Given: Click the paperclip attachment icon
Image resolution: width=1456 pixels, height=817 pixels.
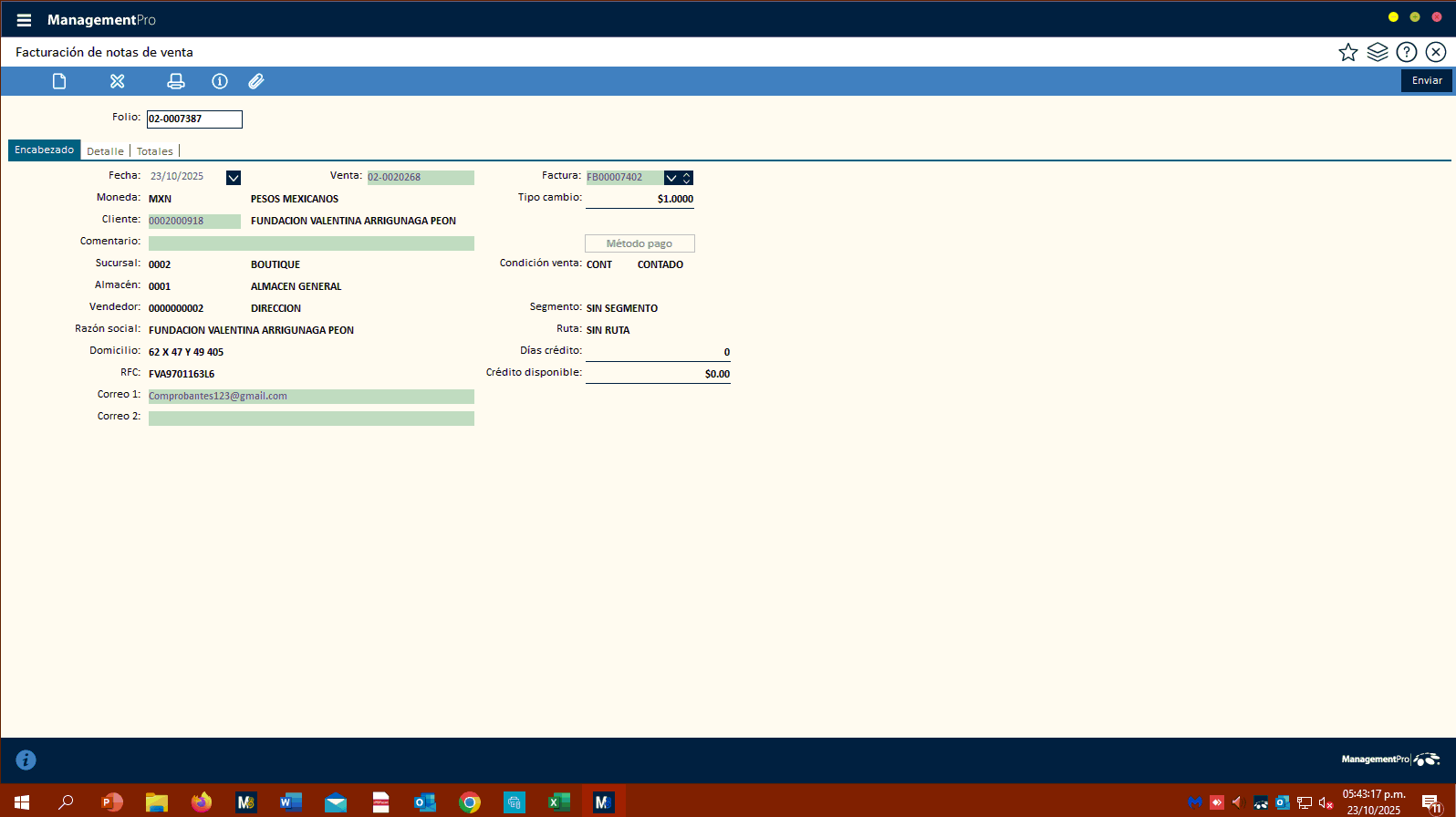Looking at the screenshot, I should coord(256,81).
